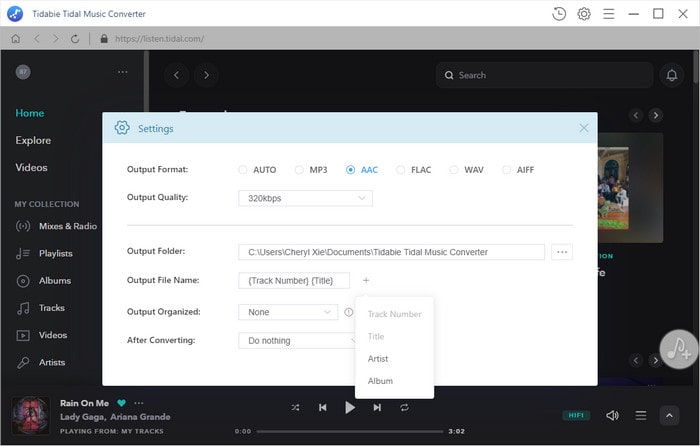Click carousel next arrow at top right
Viewport: 700px width, 446px height.
tap(655, 115)
